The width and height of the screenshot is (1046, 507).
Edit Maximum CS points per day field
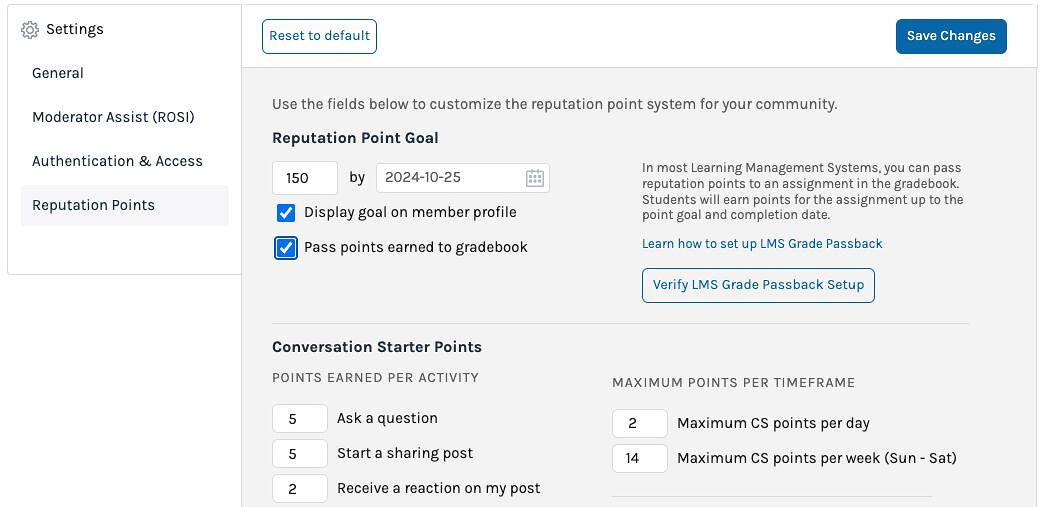click(x=639, y=424)
